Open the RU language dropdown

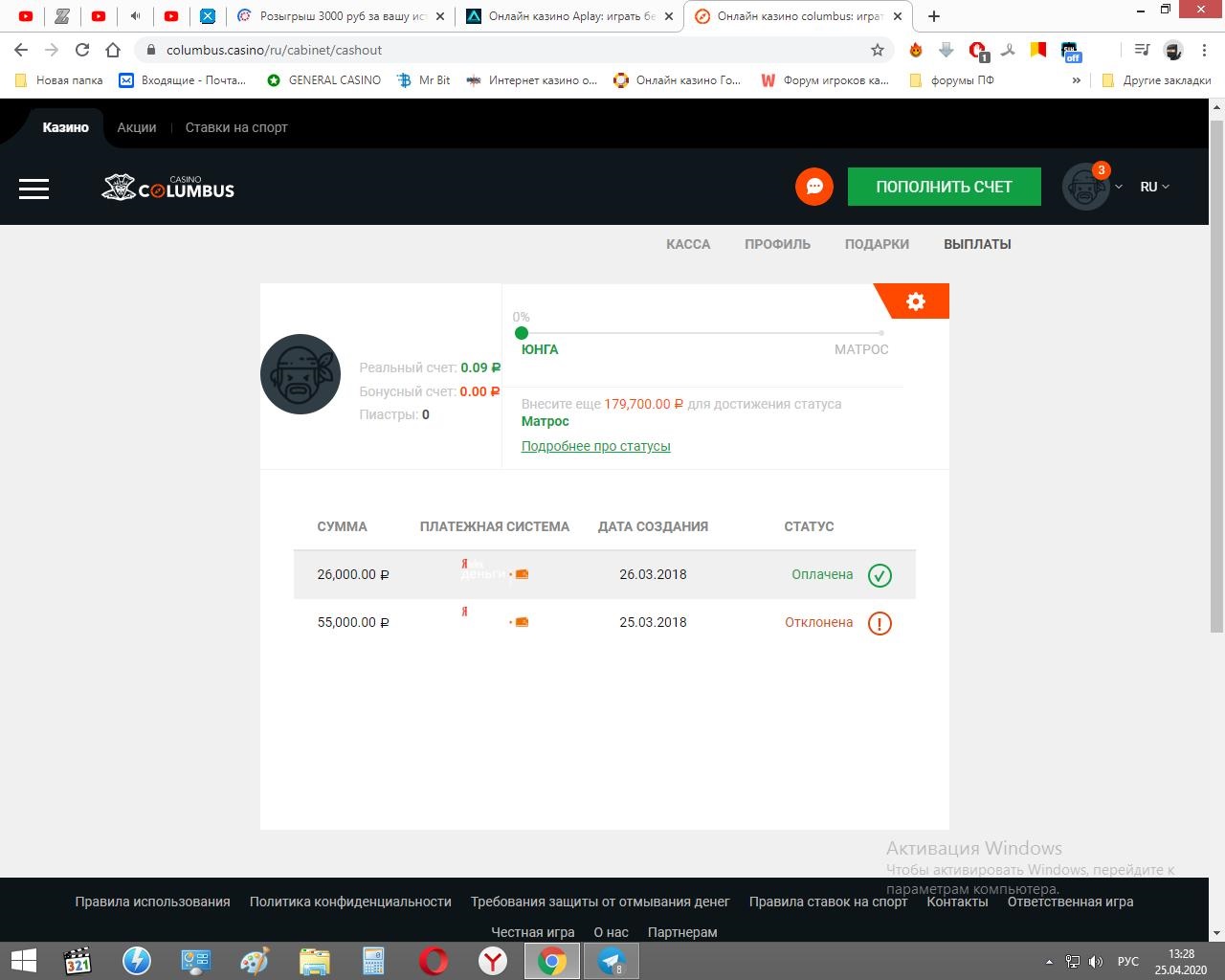(1155, 187)
